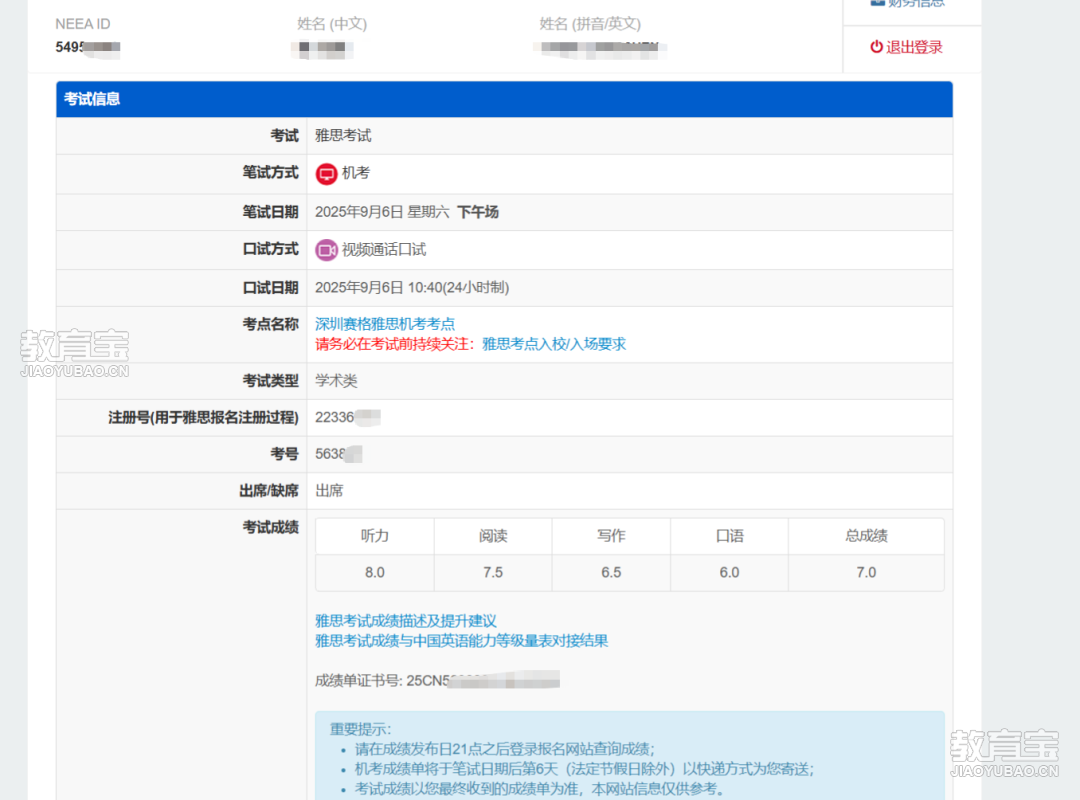Screen dimensions: 1080x800
Task: Select the 总成绩 overall score 7.0
Action: point(866,573)
